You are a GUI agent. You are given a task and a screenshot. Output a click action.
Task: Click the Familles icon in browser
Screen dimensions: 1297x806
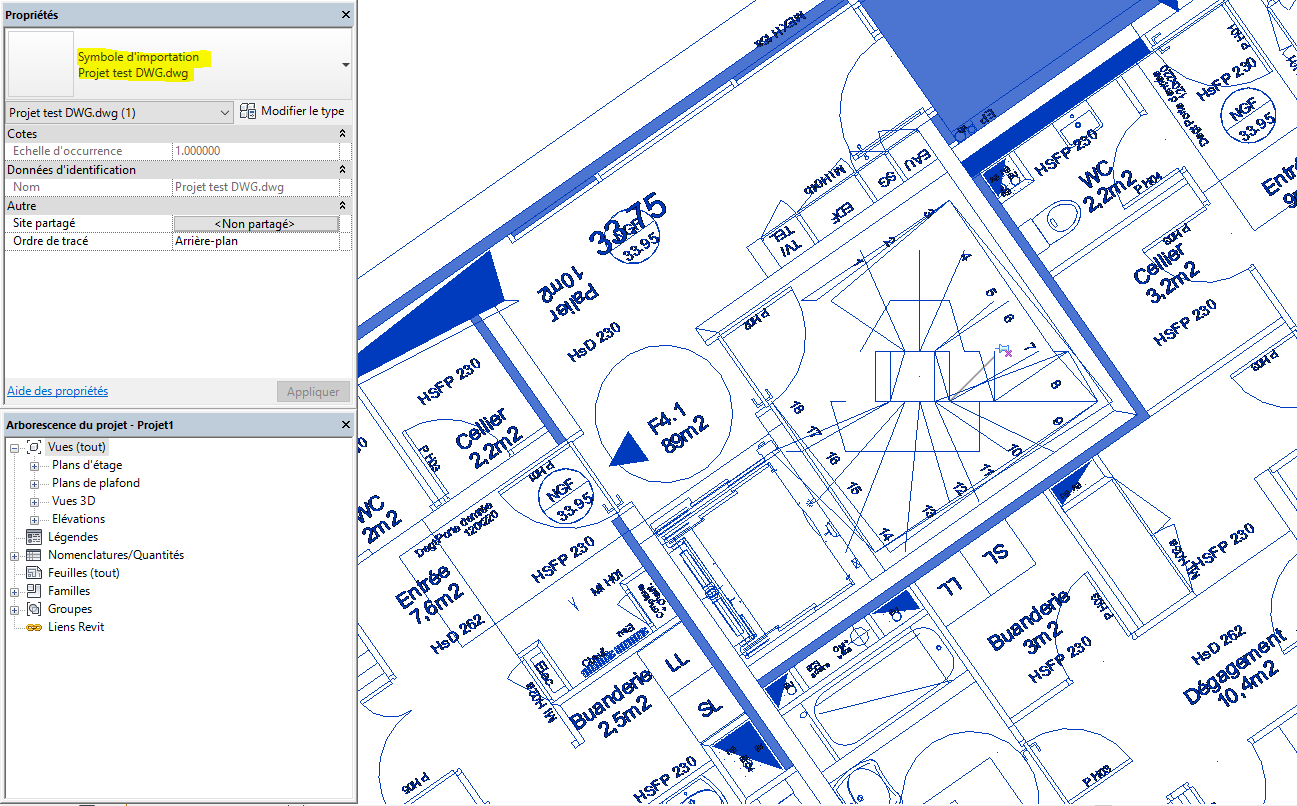[x=33, y=591]
